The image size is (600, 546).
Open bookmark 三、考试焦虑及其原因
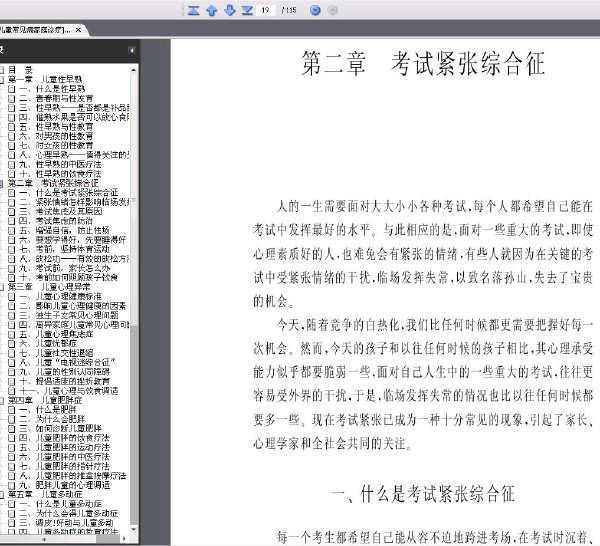(x=61, y=211)
